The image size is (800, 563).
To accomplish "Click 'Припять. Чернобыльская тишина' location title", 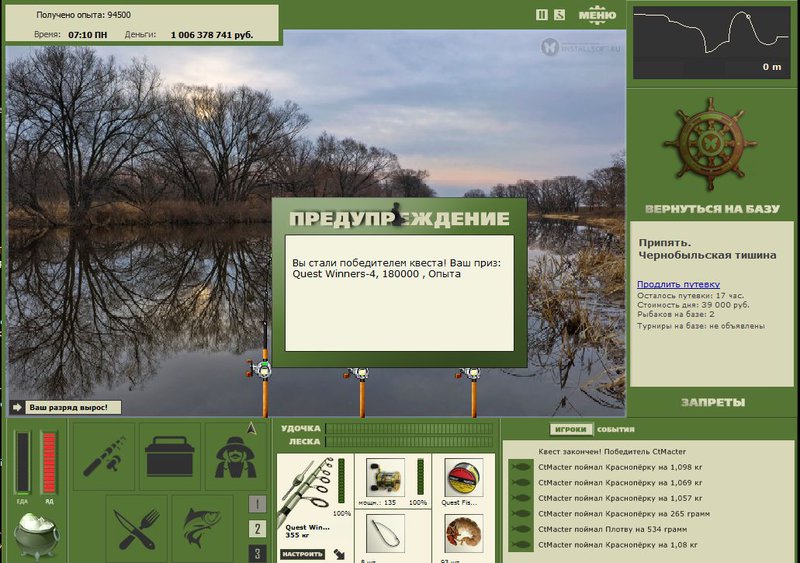I will click(x=707, y=249).
